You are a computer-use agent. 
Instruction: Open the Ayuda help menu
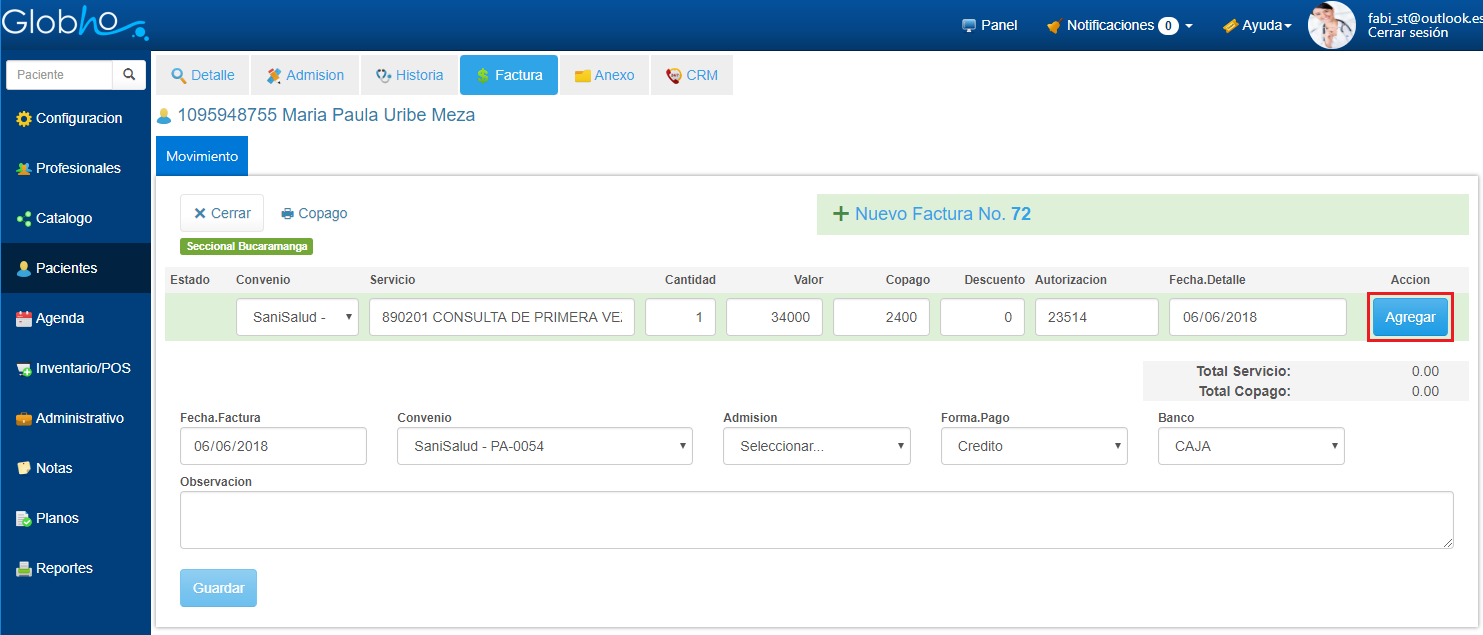1257,26
